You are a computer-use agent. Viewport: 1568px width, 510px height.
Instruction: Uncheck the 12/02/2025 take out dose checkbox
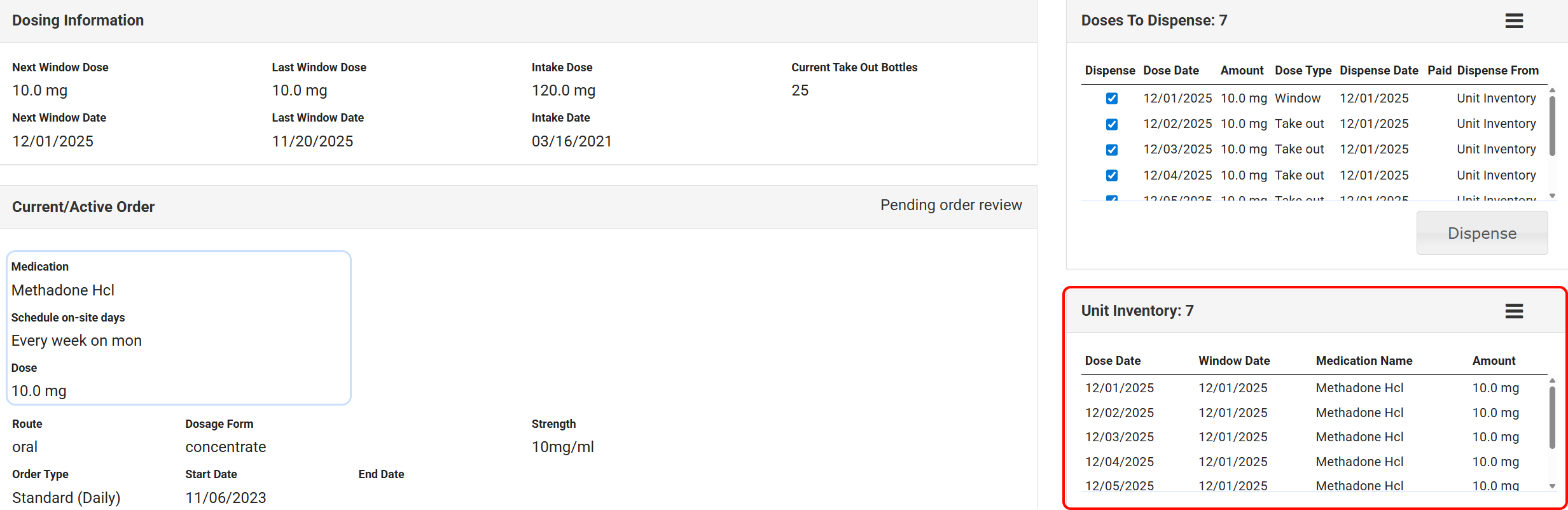click(1111, 124)
